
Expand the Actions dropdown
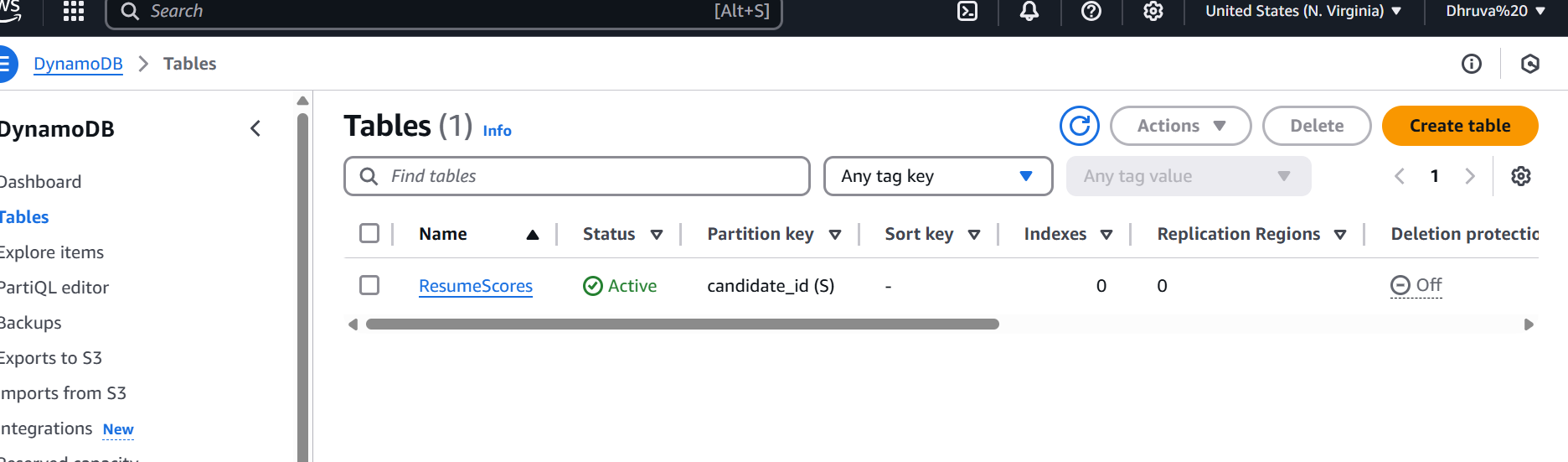tap(1180, 126)
